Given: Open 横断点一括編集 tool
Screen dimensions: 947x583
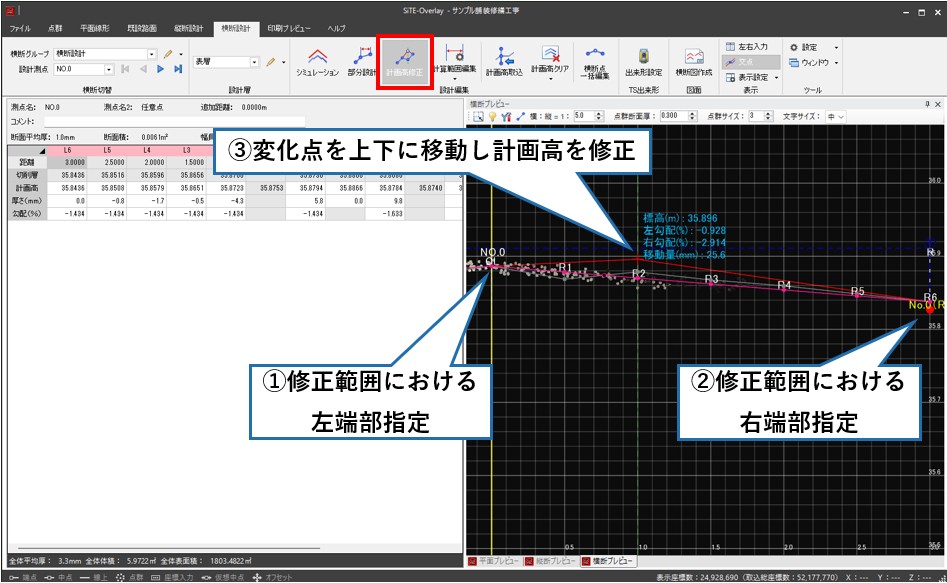Looking at the screenshot, I should pyautogui.click(x=596, y=60).
